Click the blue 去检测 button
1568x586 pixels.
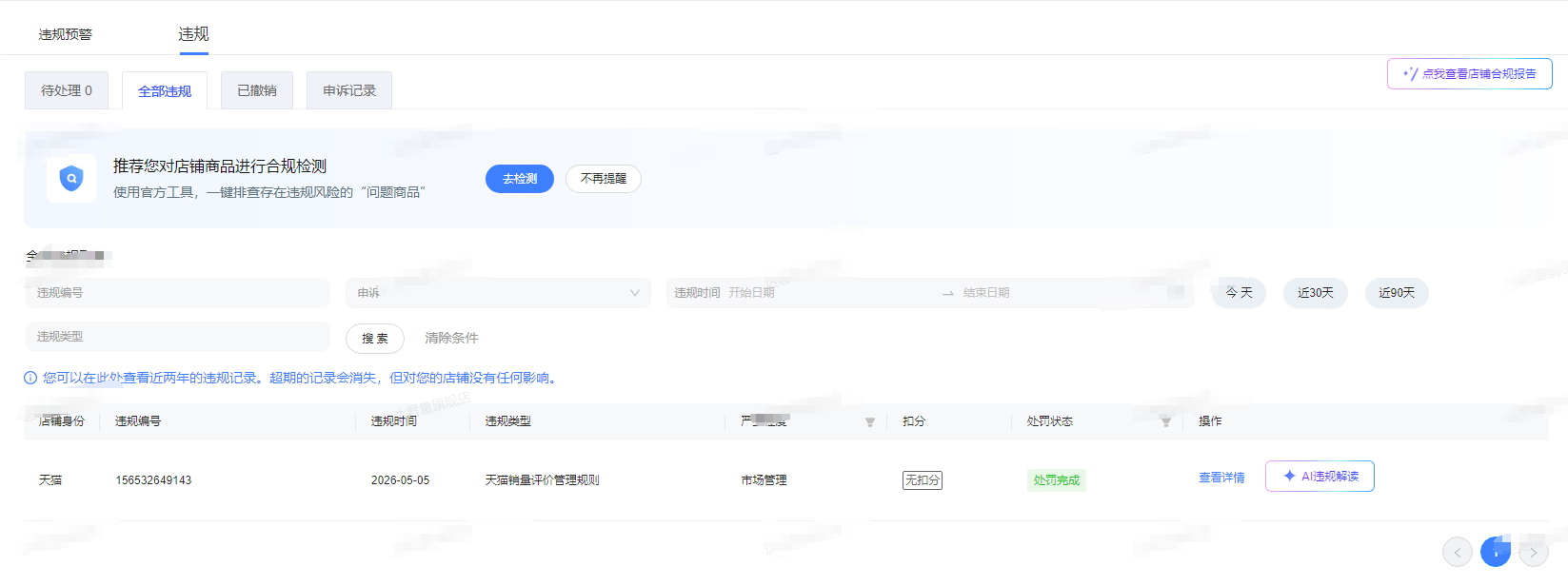(x=520, y=179)
